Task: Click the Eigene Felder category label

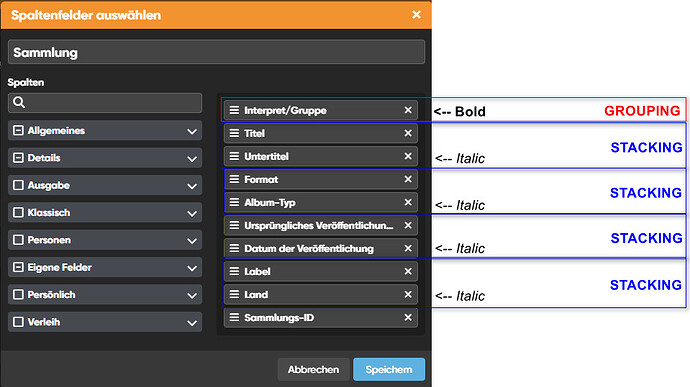Action: (x=59, y=267)
